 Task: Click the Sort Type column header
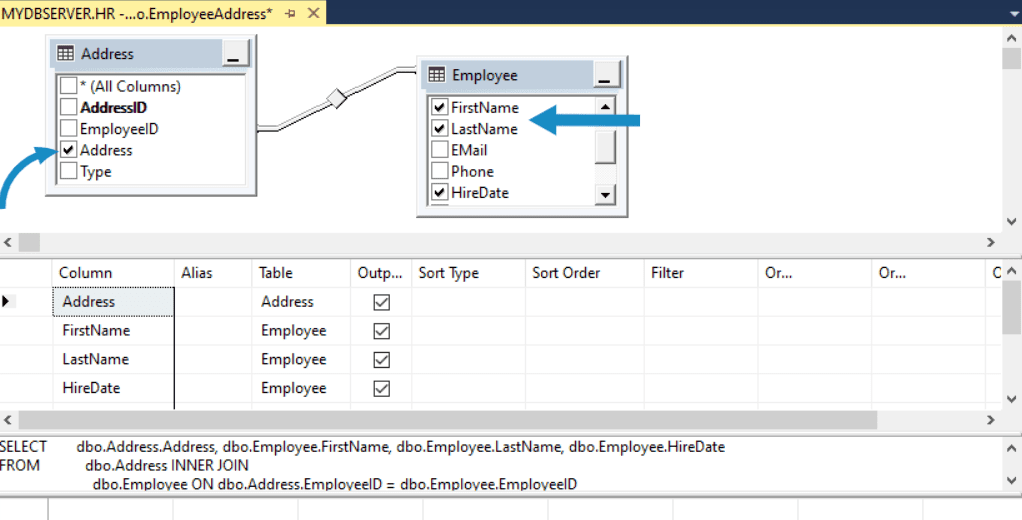[448, 273]
